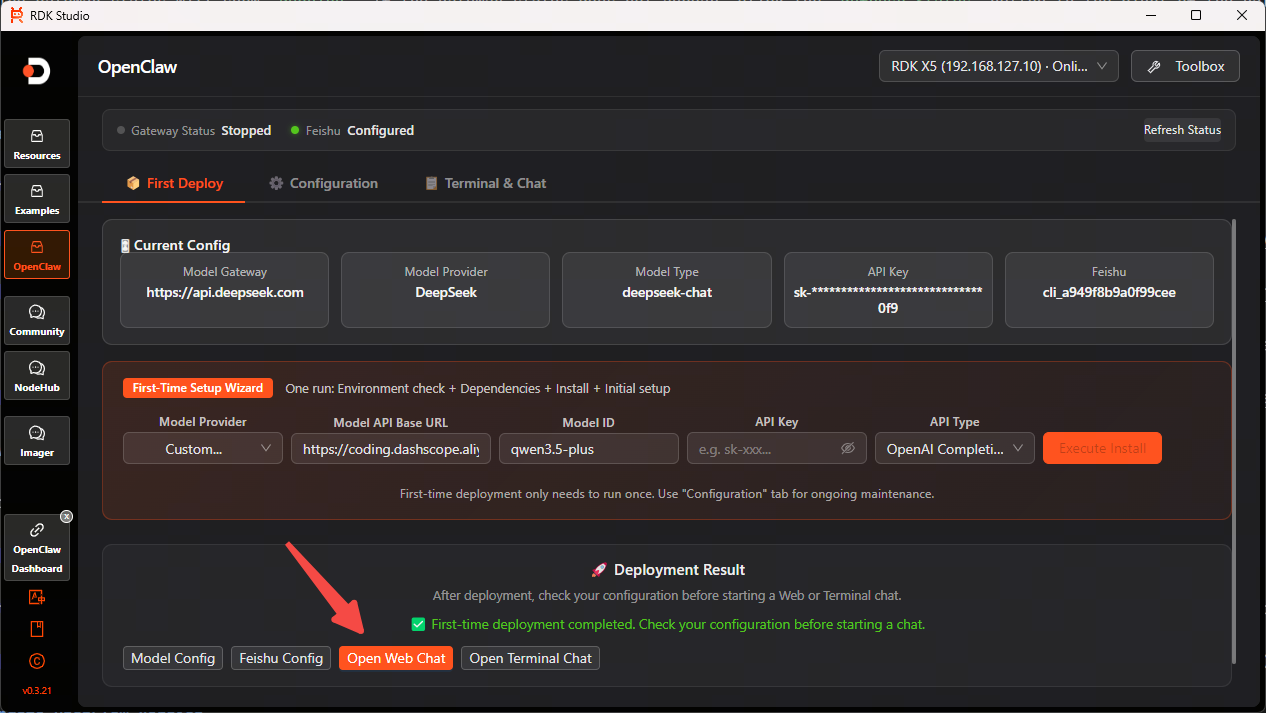Click the Model Gateway card
The width and height of the screenshot is (1266, 713).
tap(225, 290)
